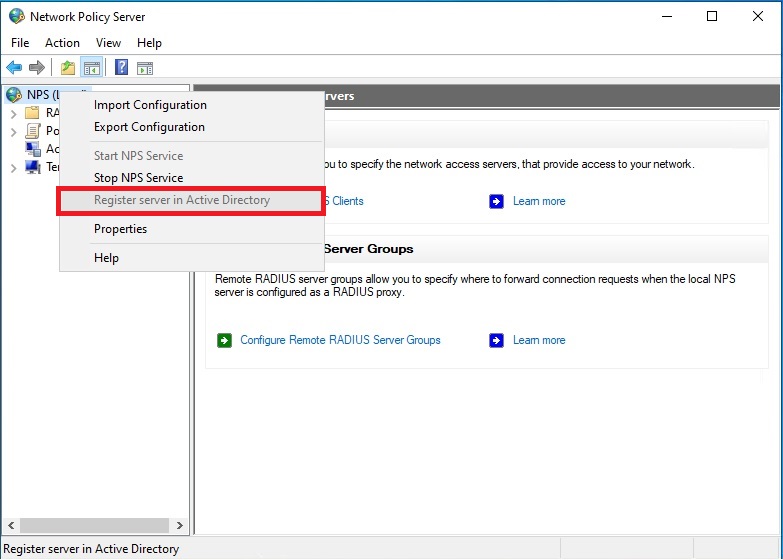Click the Templates Management monitor icon
Viewport: 783px width, 560px height.
(x=33, y=167)
